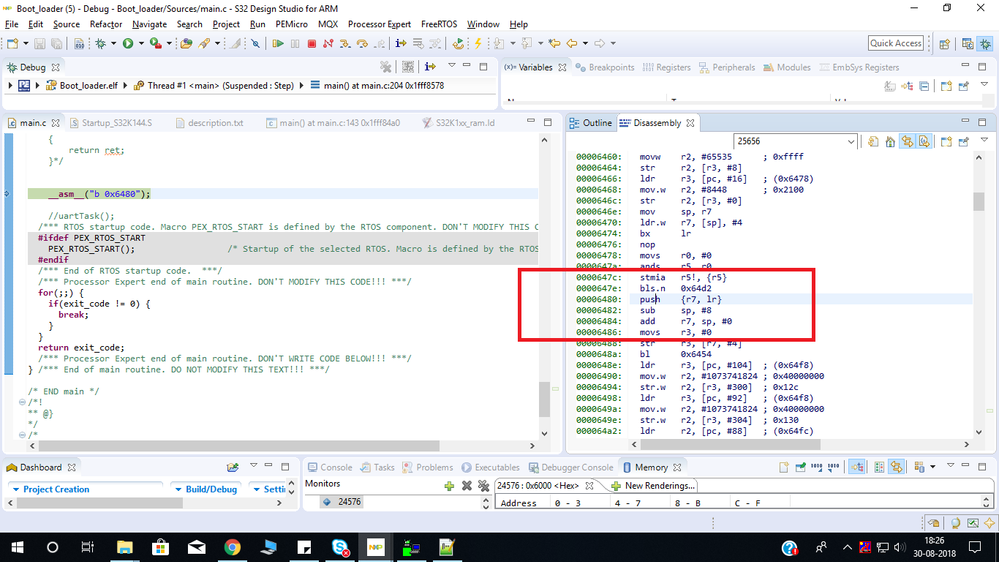Click the Suspend (pause) debug icon
The height and width of the screenshot is (562, 999).
pyautogui.click(x=295, y=43)
